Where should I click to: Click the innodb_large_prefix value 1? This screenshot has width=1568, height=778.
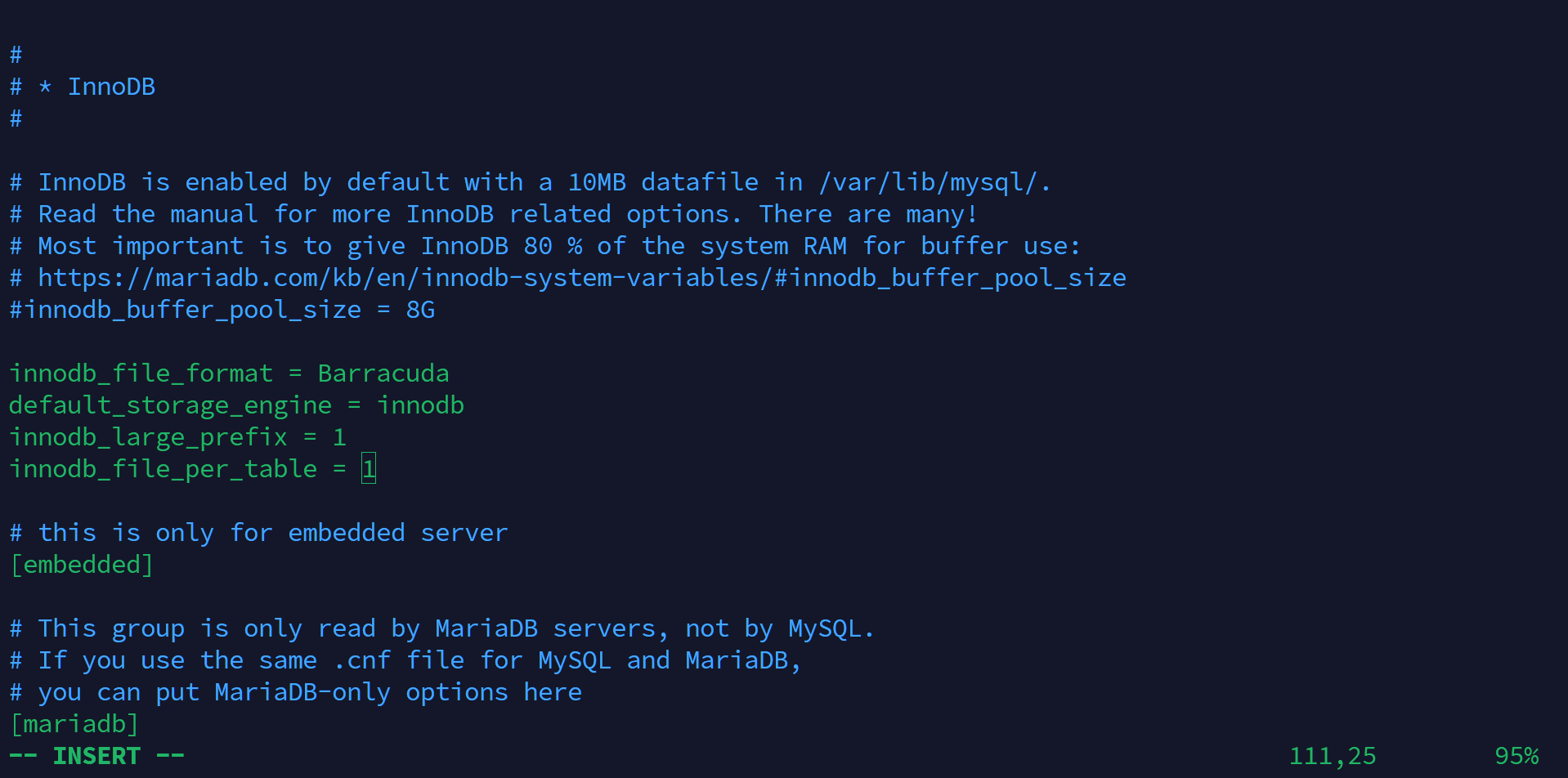pos(339,437)
